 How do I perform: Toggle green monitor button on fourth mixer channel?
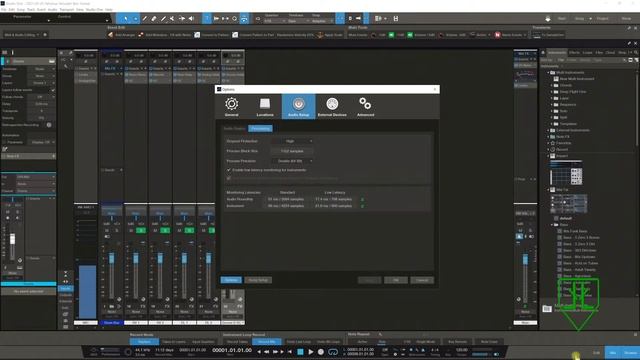189,231
